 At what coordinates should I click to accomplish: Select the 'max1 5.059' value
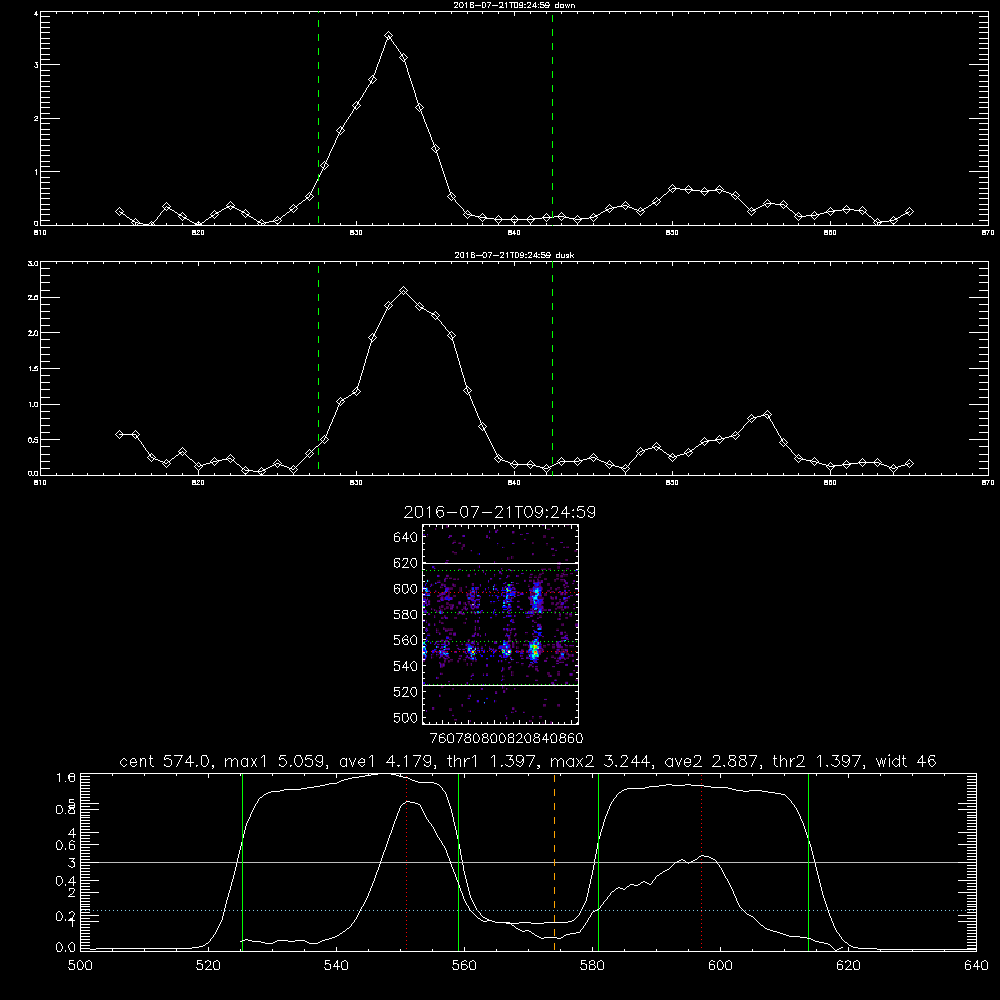click(274, 761)
